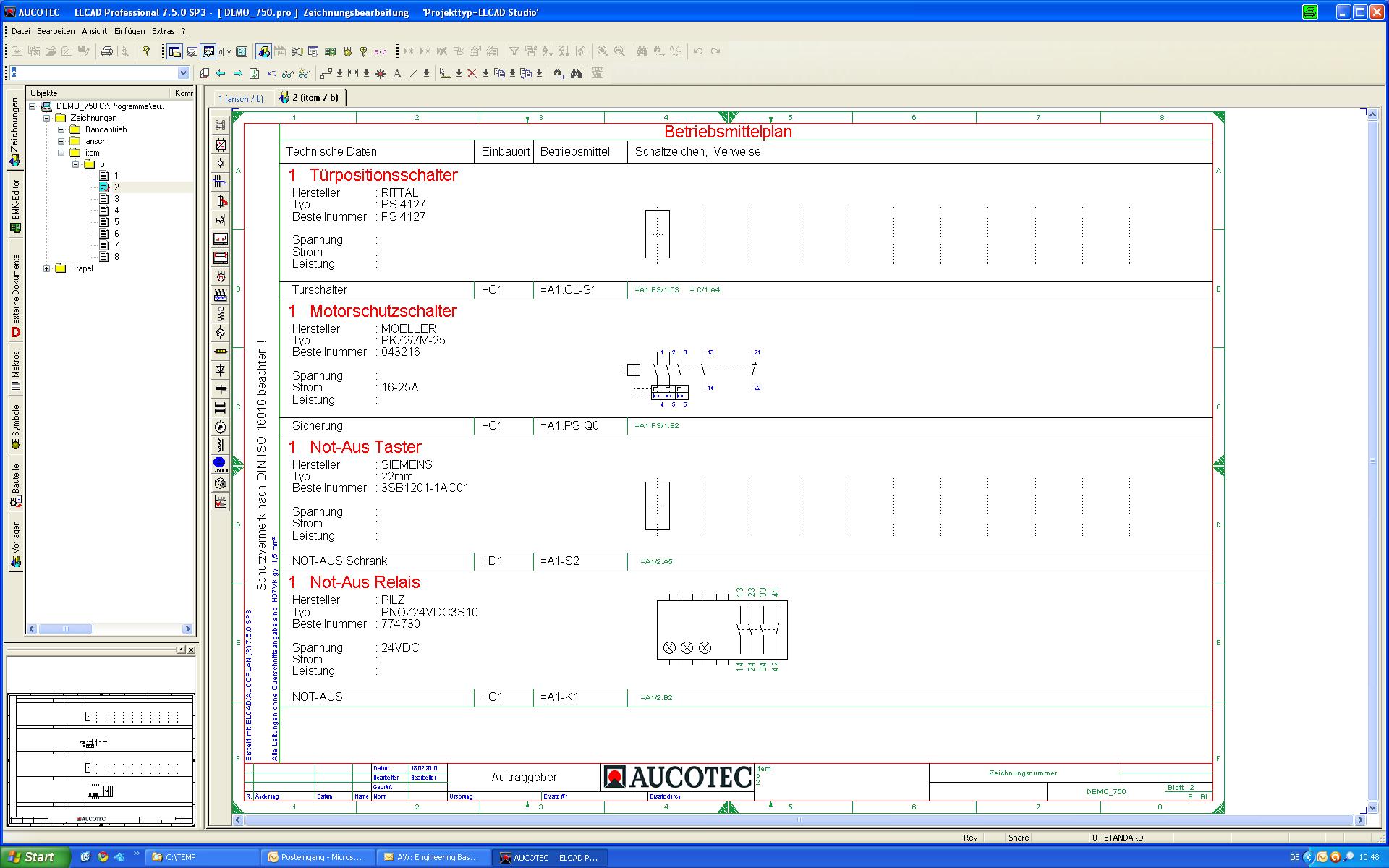Open the Bearbeiten menu

click(x=56, y=31)
